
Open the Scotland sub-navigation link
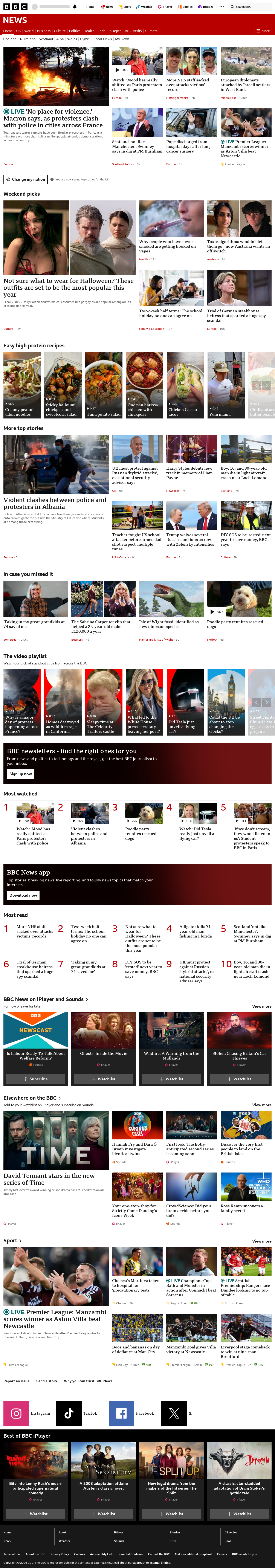[46, 39]
